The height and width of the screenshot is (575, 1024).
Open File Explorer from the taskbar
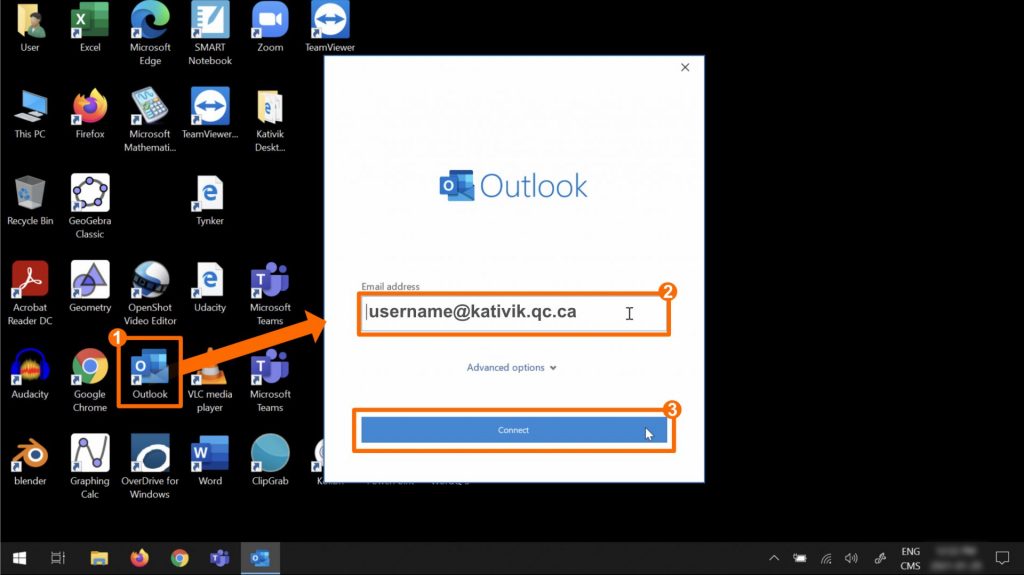coord(99,558)
